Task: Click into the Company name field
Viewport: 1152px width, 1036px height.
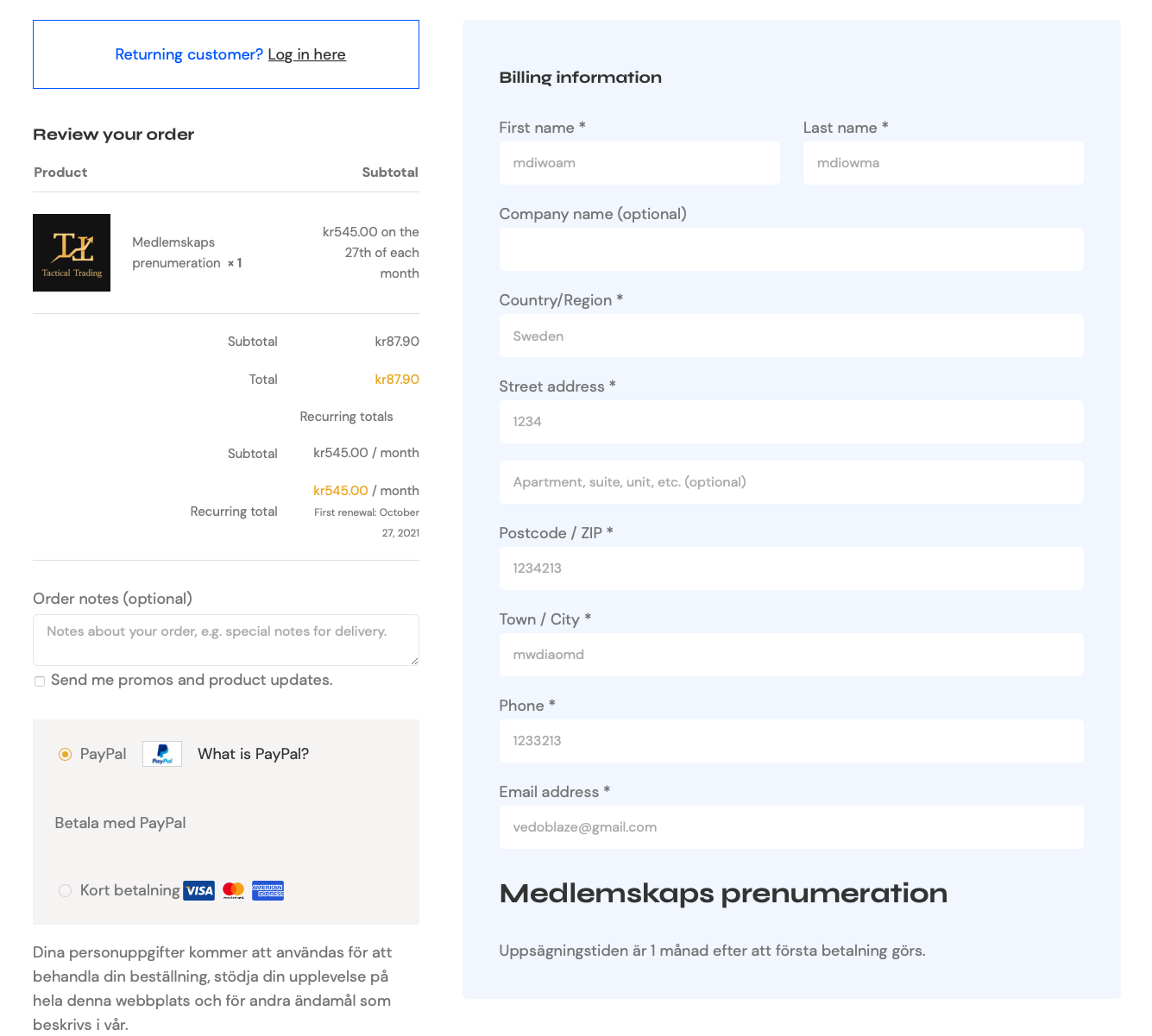Action: pos(791,249)
